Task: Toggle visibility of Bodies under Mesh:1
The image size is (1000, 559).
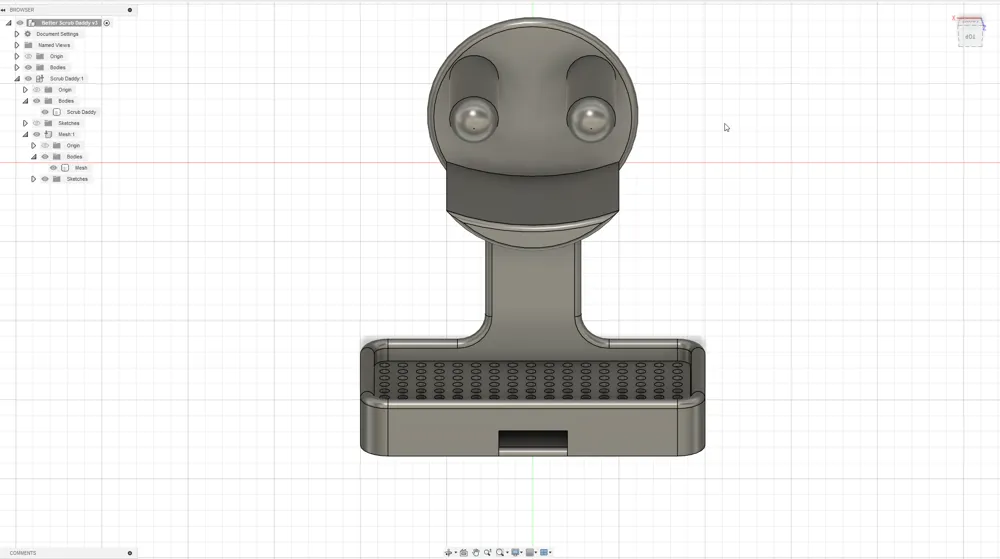Action: (x=45, y=157)
